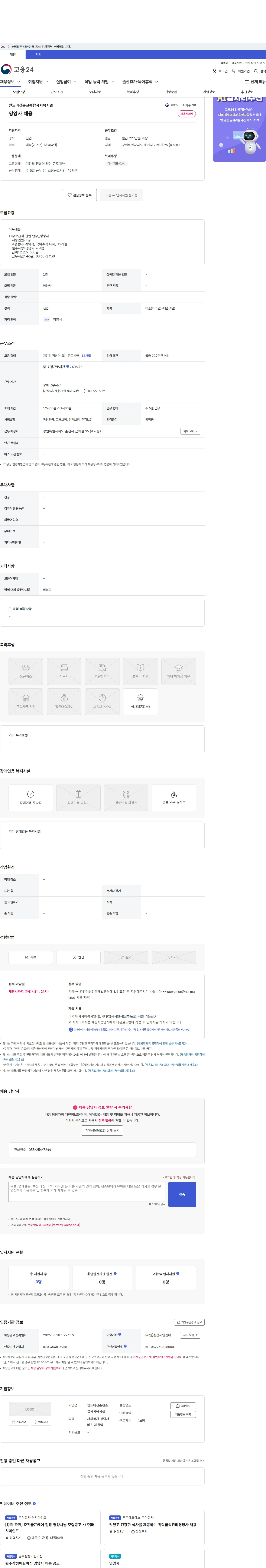
Task: Click the 관심기업 star button
Action: point(19,1422)
